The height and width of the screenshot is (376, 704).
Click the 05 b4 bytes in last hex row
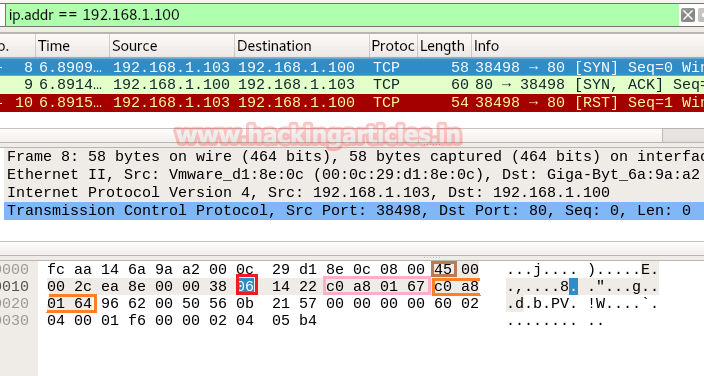click(294, 320)
